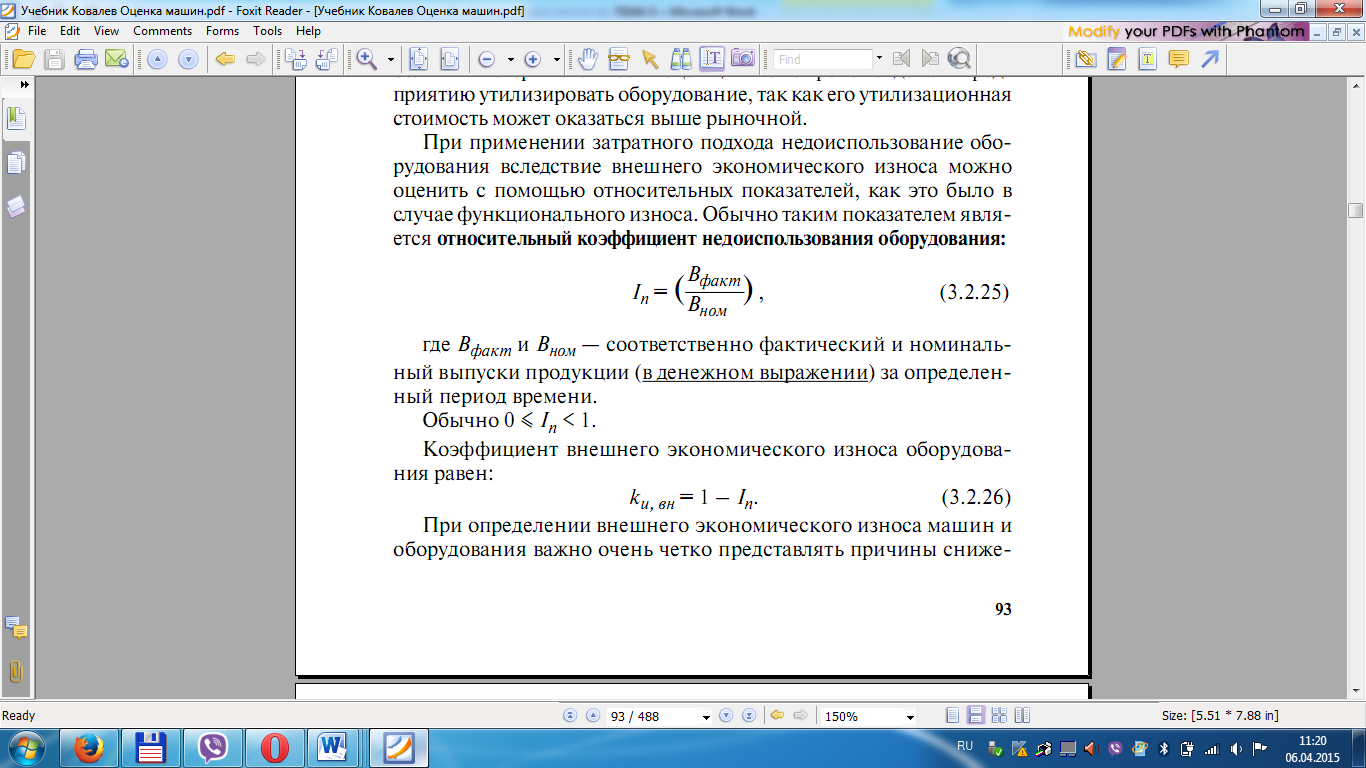Zoom out with the minus button
Image resolution: width=1366 pixels, height=768 pixels.
(x=487, y=59)
